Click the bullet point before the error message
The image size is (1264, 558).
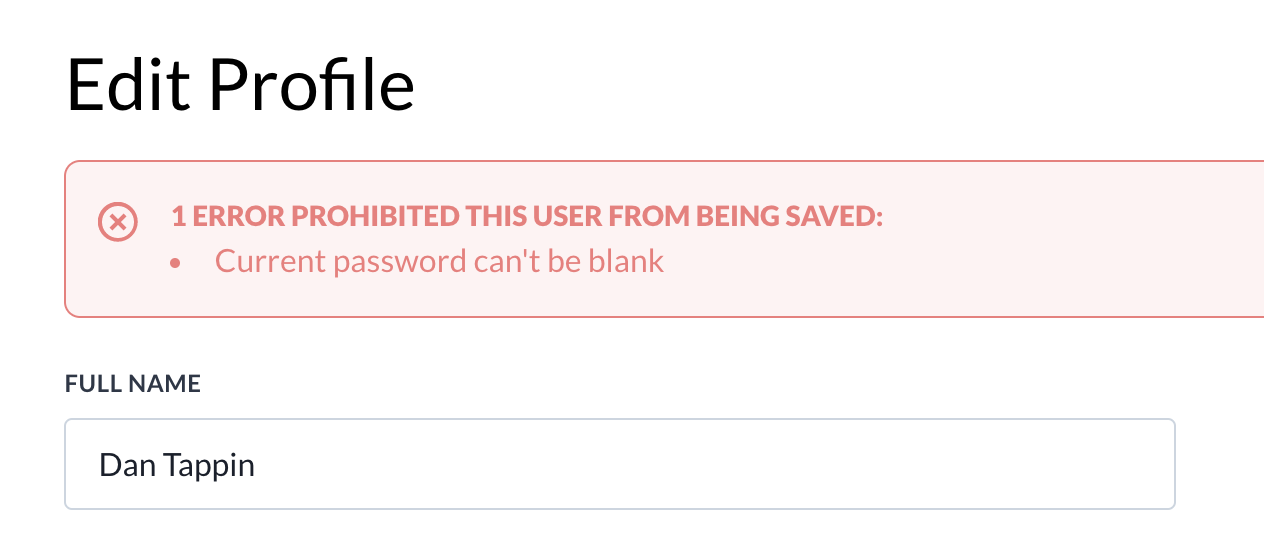[x=176, y=263]
